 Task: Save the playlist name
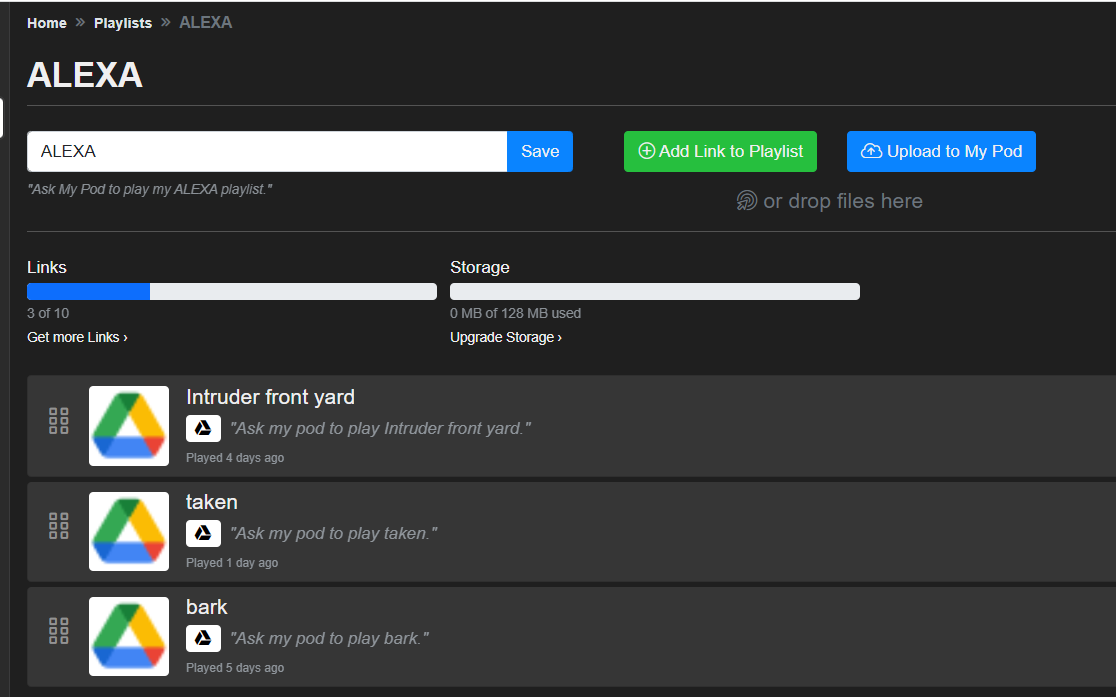[x=539, y=151]
